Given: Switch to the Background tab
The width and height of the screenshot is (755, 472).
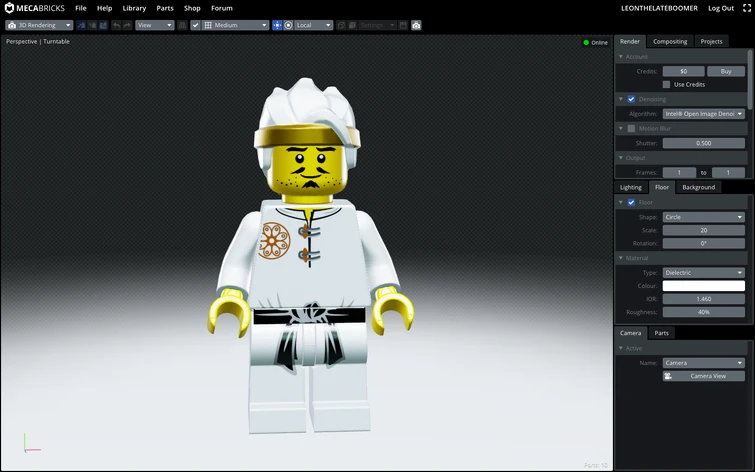Looking at the screenshot, I should (x=699, y=187).
